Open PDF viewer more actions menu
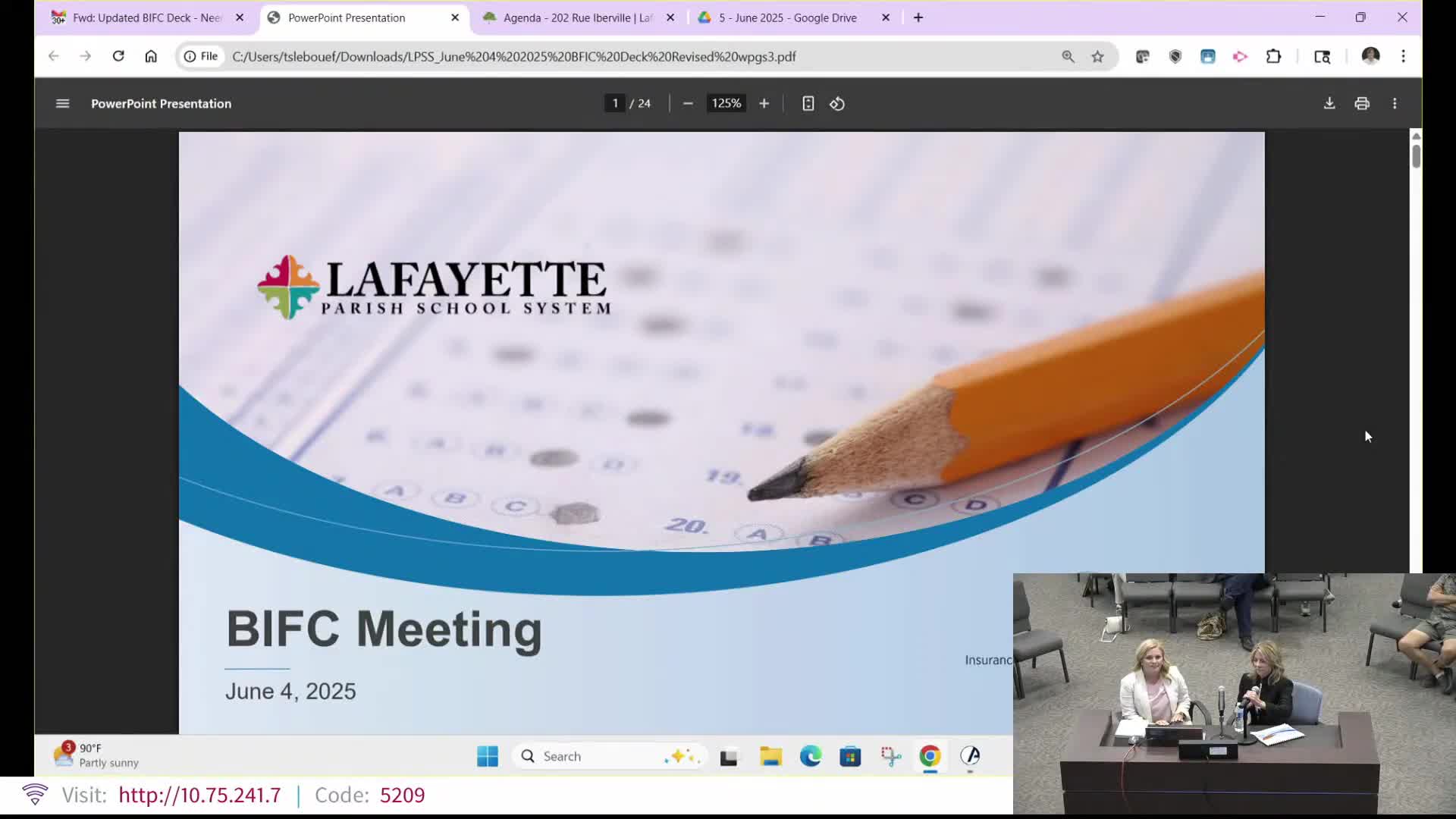 pyautogui.click(x=1395, y=104)
